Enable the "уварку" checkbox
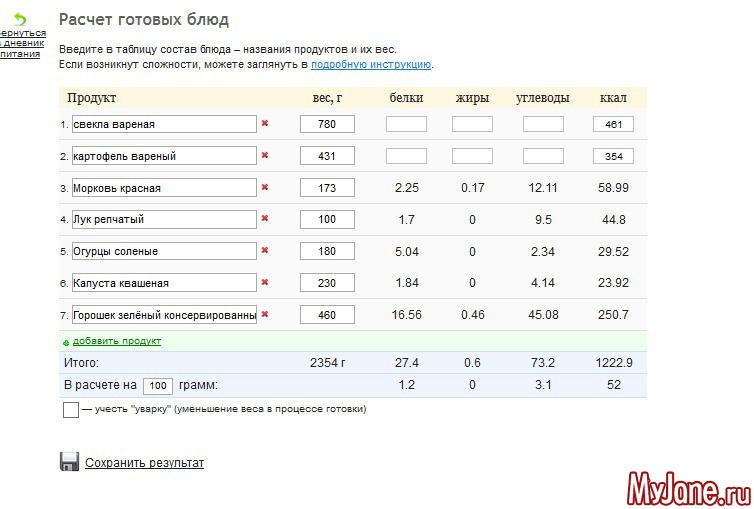 (70, 410)
